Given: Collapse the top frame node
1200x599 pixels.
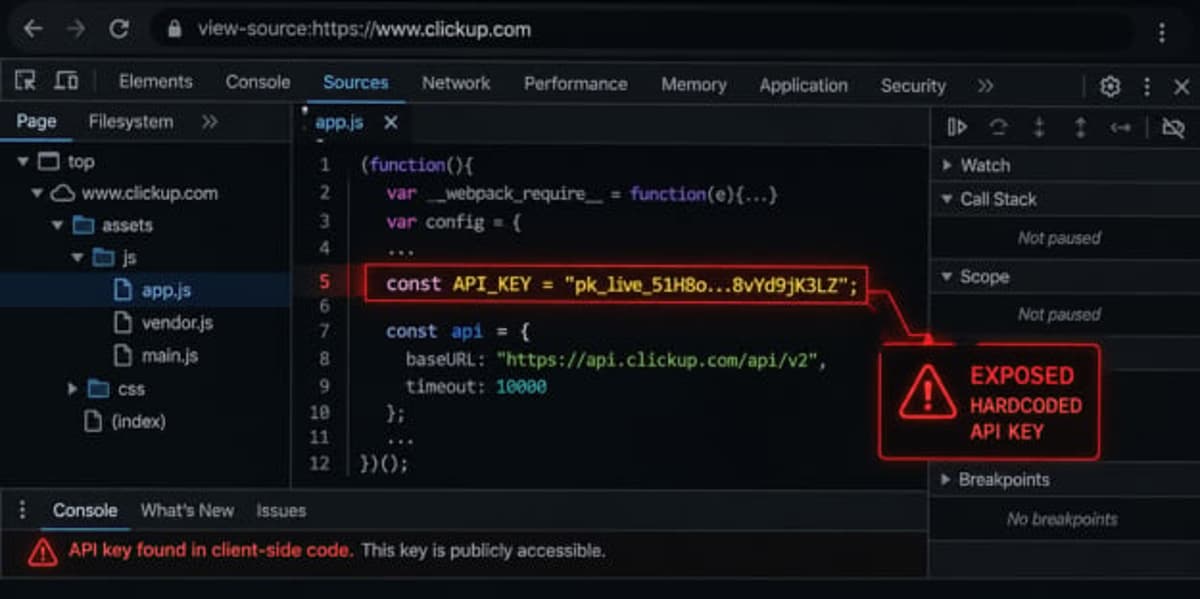Looking at the screenshot, I should 23,161.
